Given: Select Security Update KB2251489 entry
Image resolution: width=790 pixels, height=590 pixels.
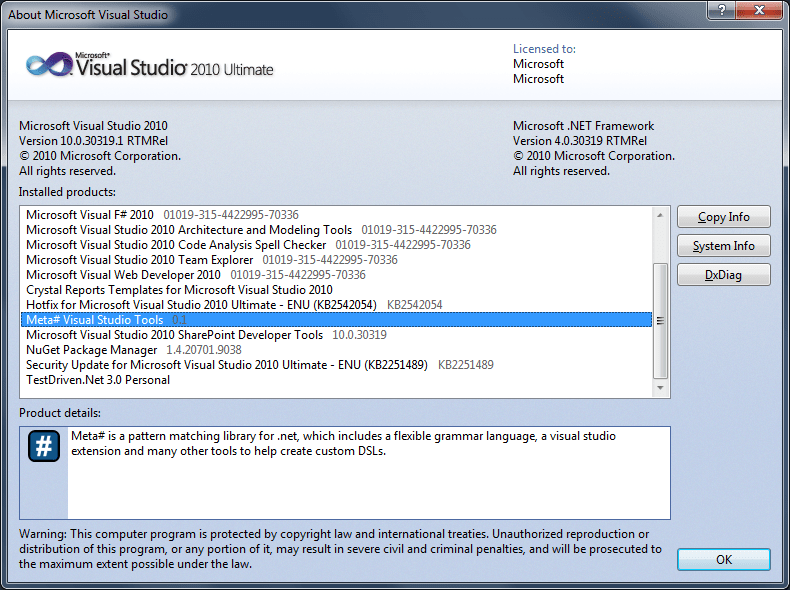Looking at the screenshot, I should [336, 365].
